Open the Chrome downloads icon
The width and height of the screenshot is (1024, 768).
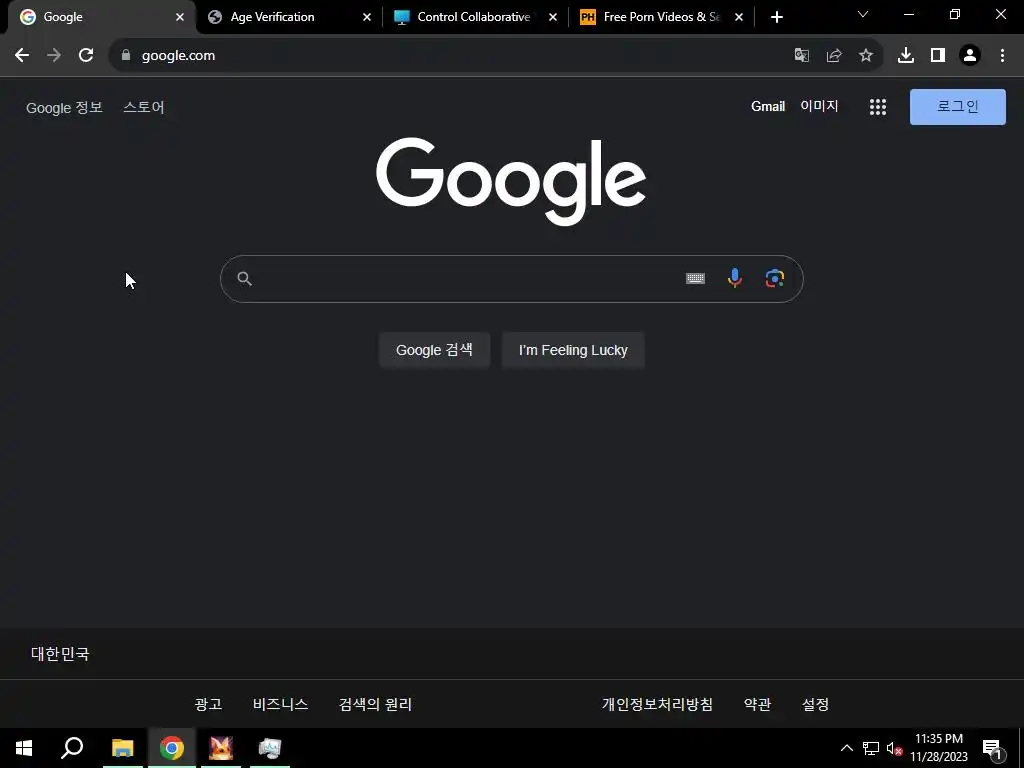906,56
